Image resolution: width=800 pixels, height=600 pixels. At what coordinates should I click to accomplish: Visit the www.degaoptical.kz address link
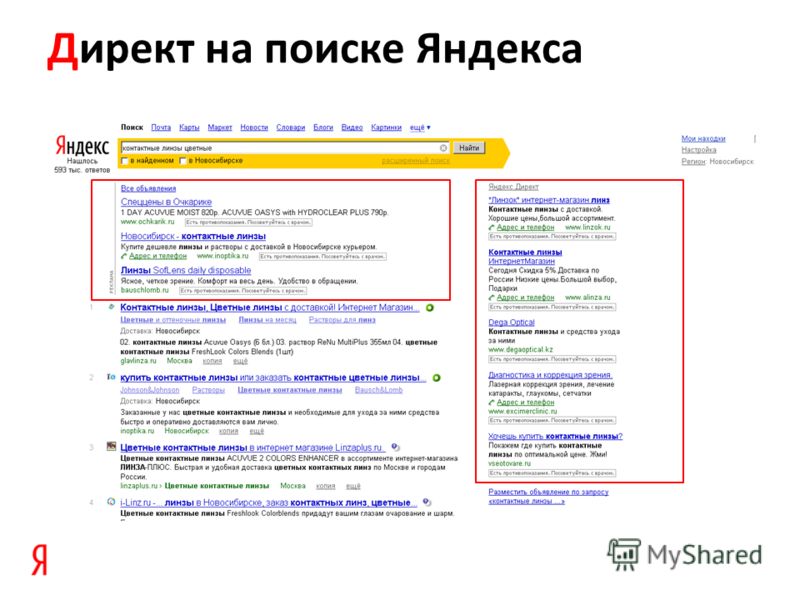(520, 350)
